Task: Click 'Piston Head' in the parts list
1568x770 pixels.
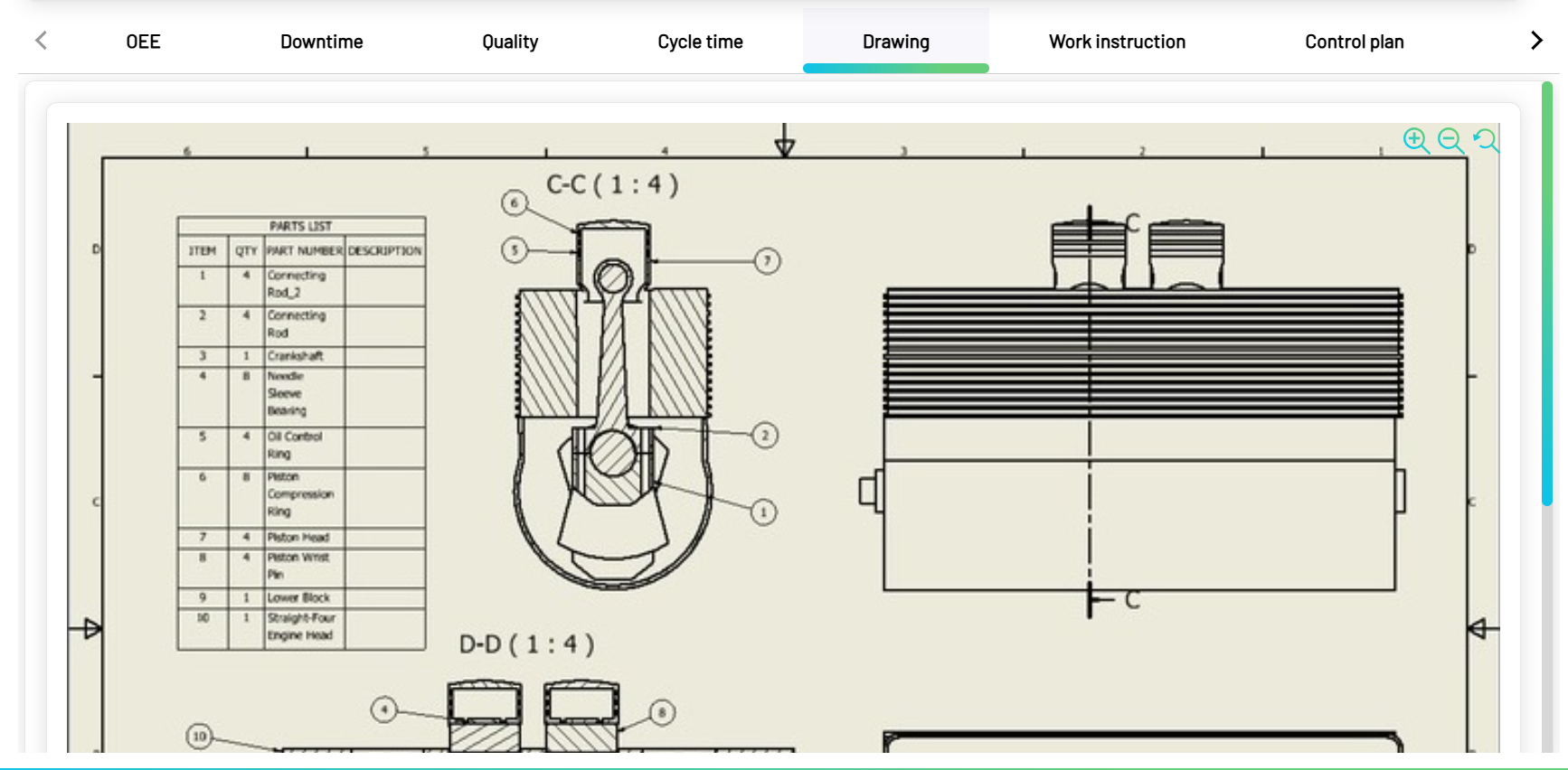Action: [298, 537]
